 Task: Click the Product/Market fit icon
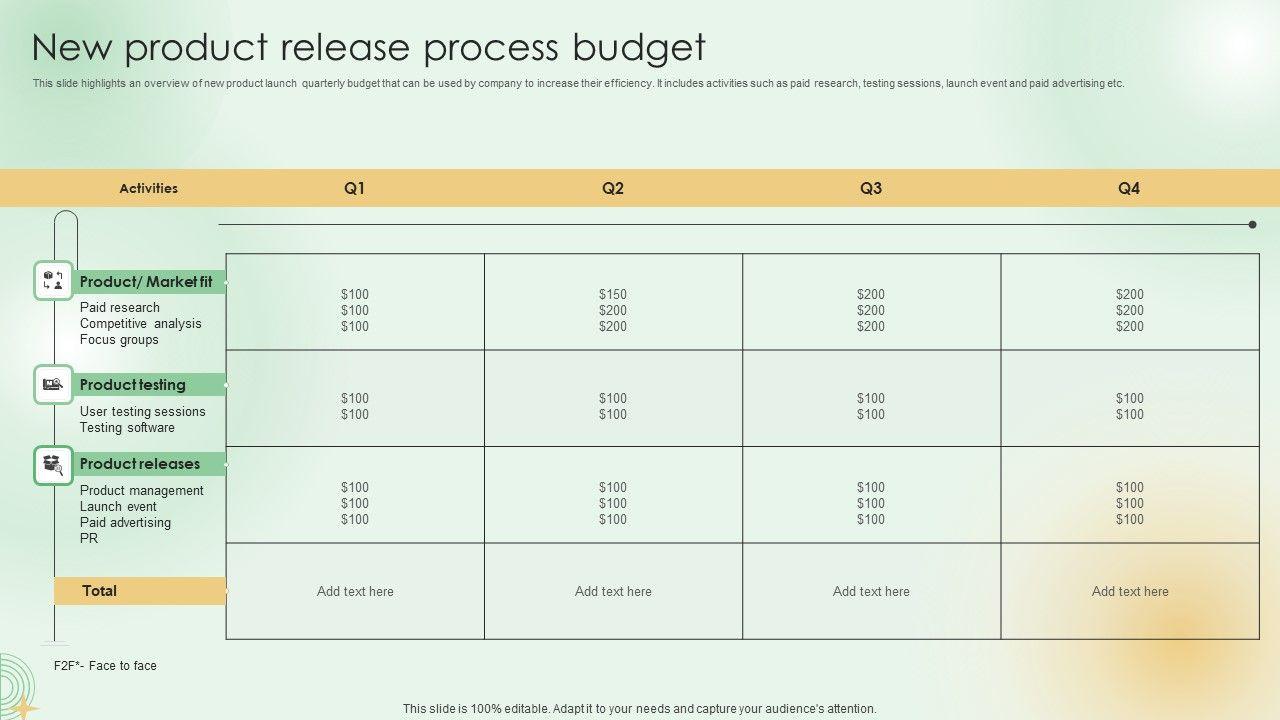[53, 281]
